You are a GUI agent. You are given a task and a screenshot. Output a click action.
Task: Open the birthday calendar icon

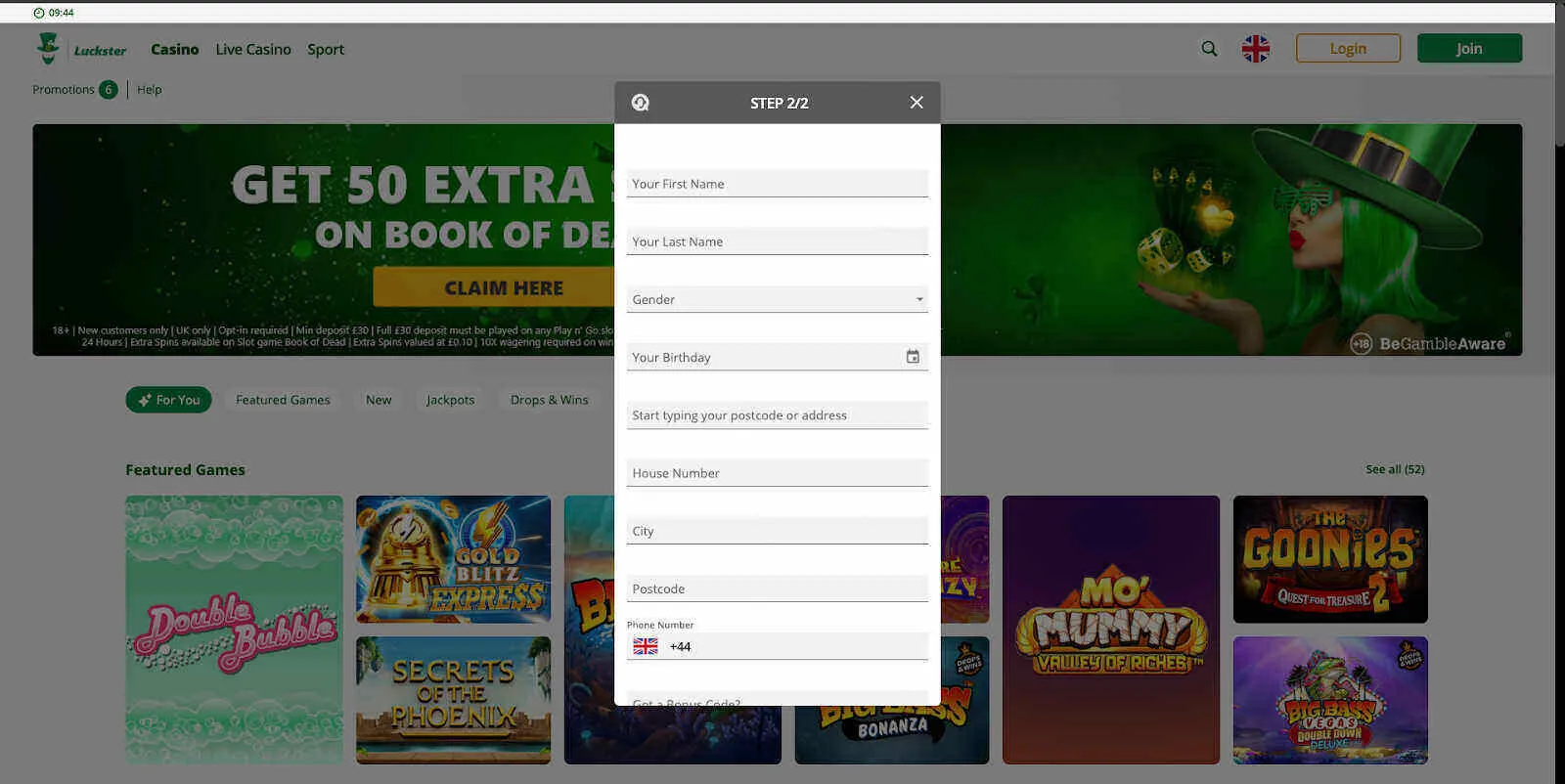tap(913, 357)
